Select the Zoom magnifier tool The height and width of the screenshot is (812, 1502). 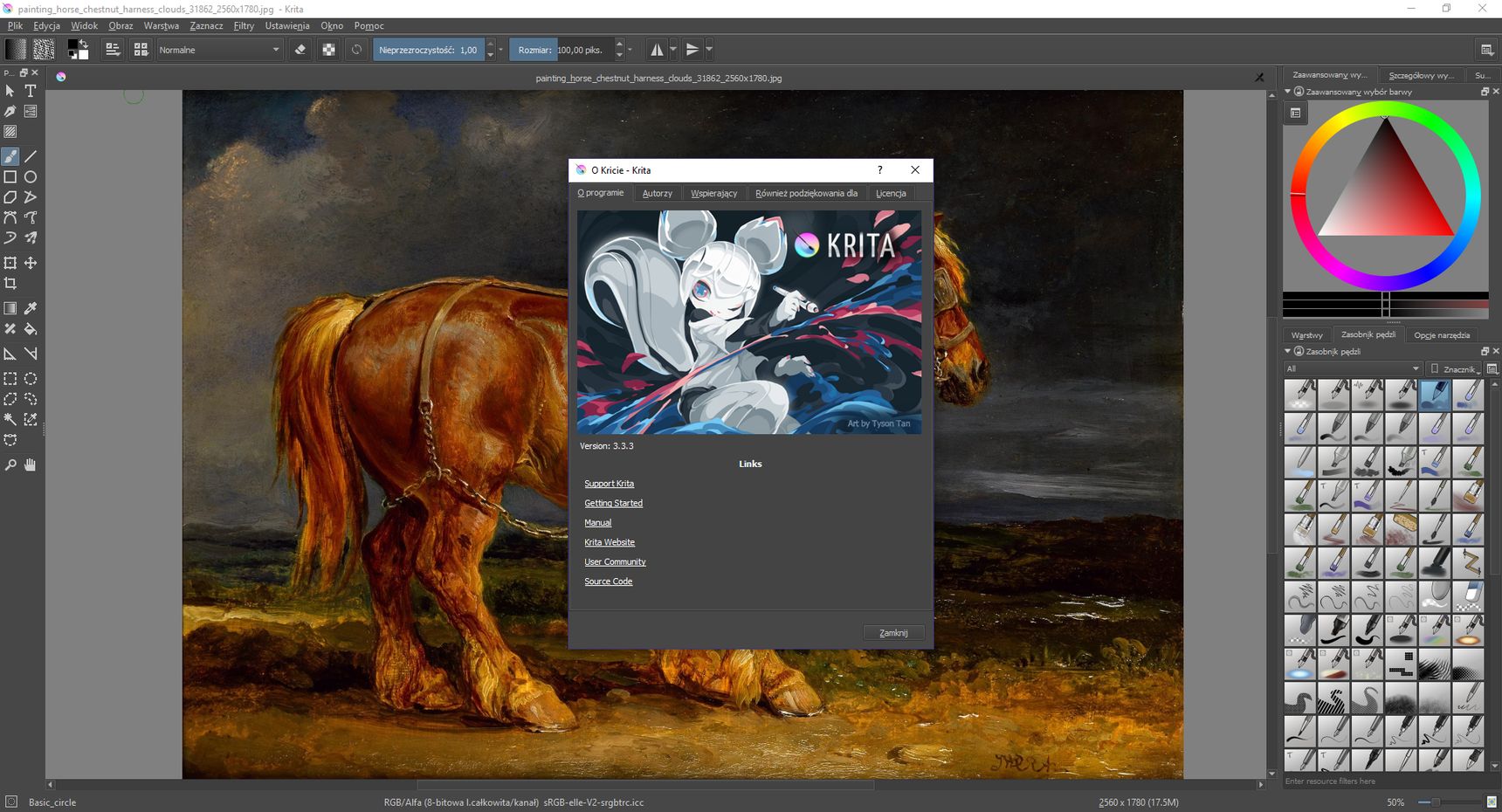point(10,465)
